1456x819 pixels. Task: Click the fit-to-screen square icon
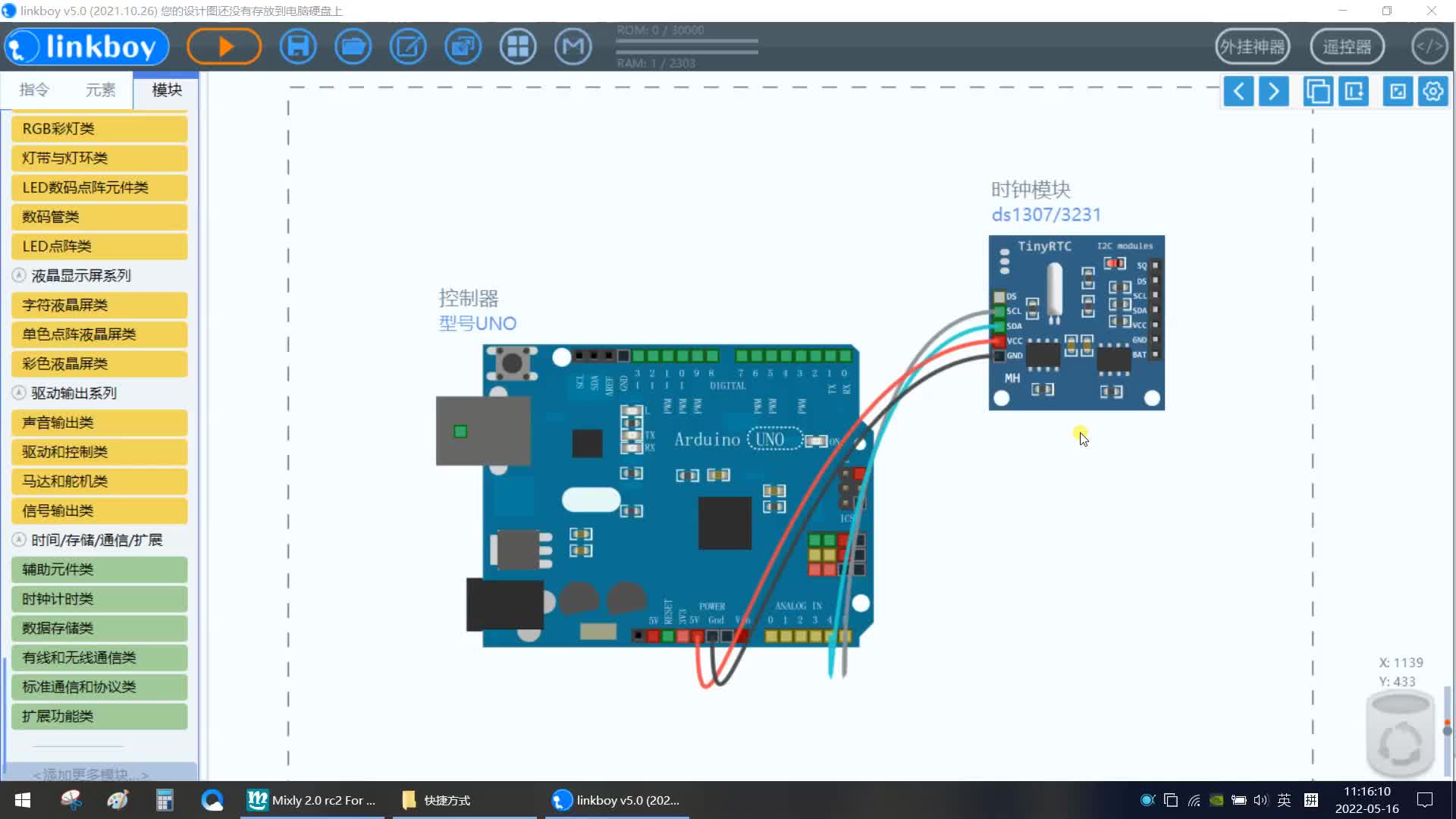(1398, 92)
